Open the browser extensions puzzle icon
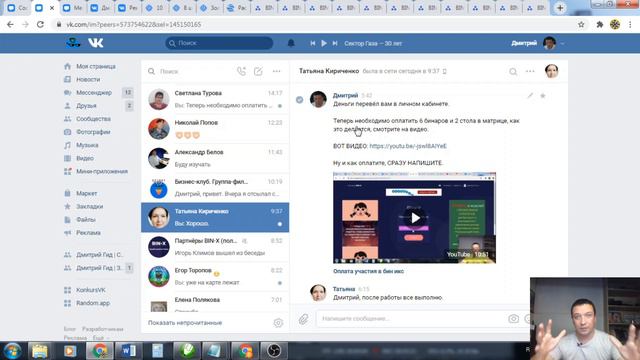This screenshot has width=640, height=360. [600, 24]
